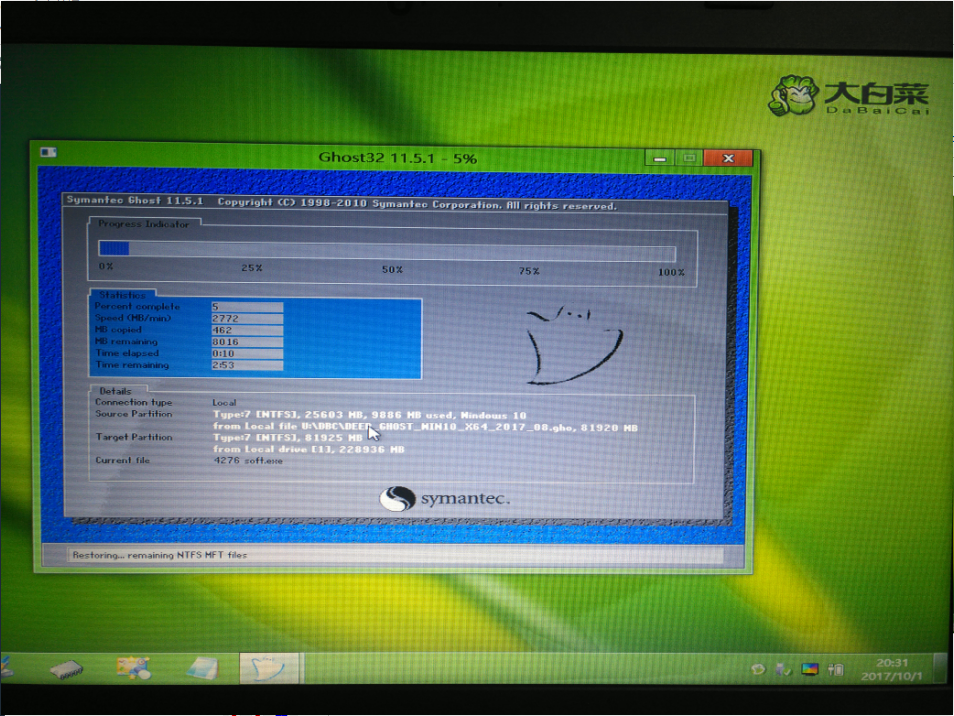Click the Restoring remaining NTFS MFT files status
This screenshot has width=954, height=716.
160,555
